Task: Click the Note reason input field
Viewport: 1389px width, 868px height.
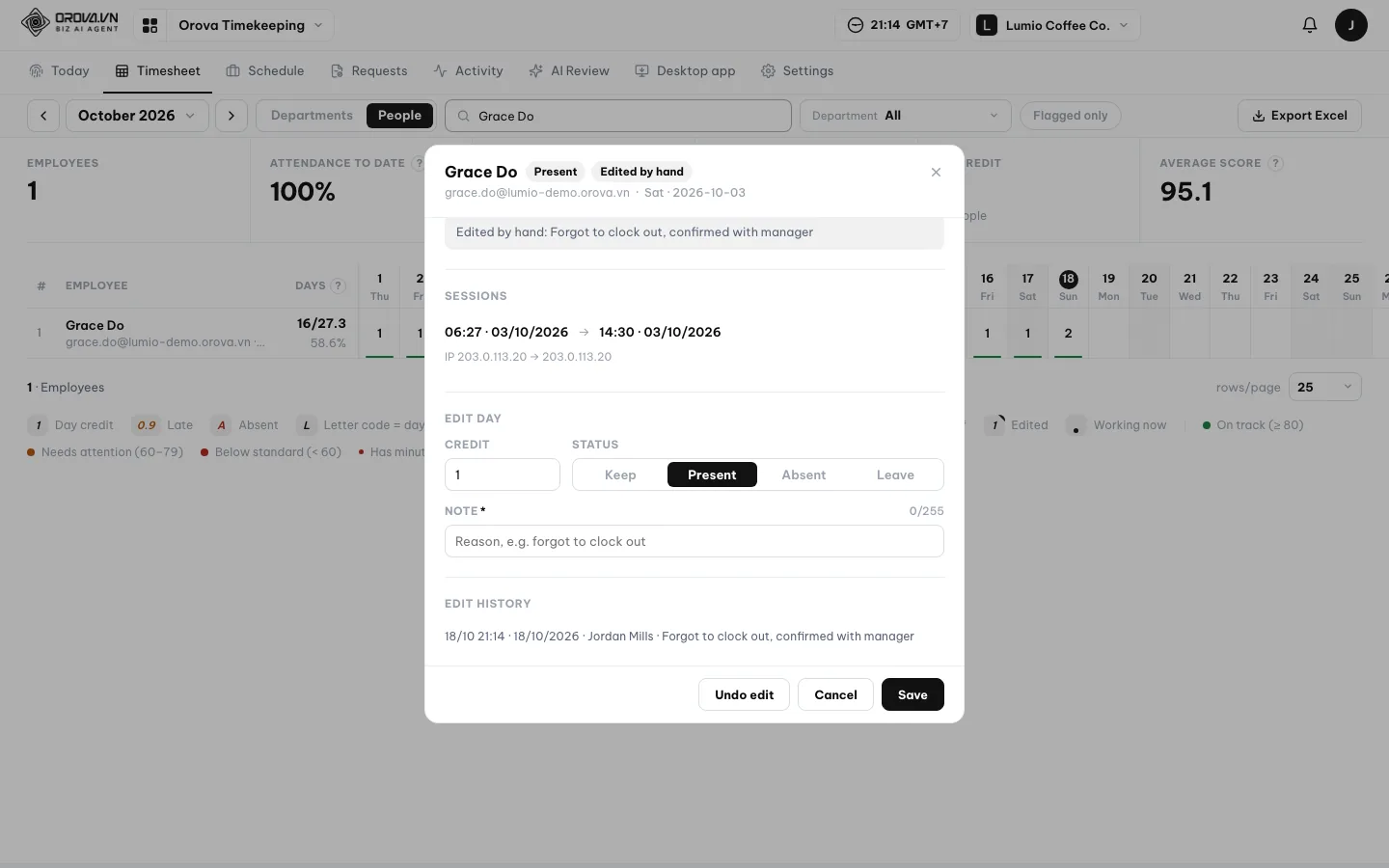Action: pyautogui.click(x=694, y=541)
